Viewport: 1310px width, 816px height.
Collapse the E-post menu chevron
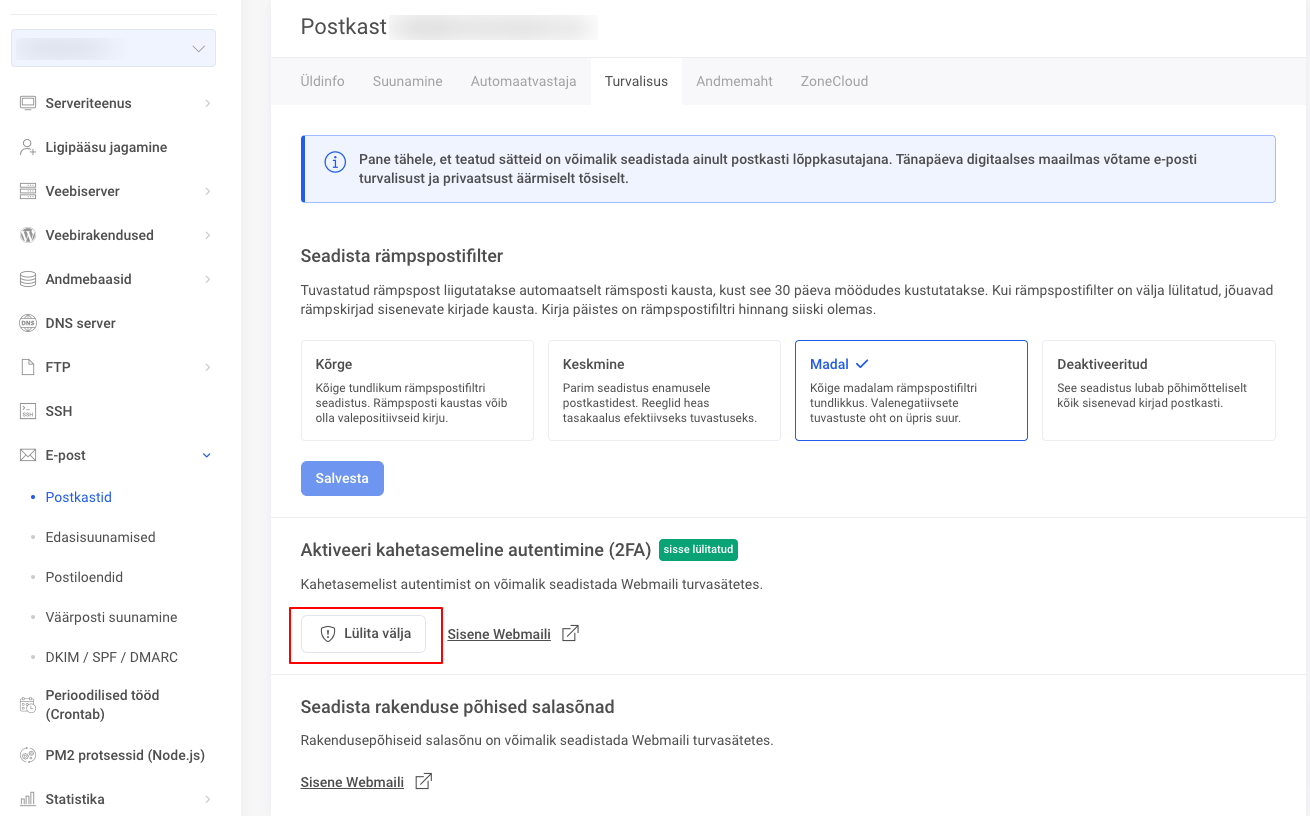click(x=207, y=455)
